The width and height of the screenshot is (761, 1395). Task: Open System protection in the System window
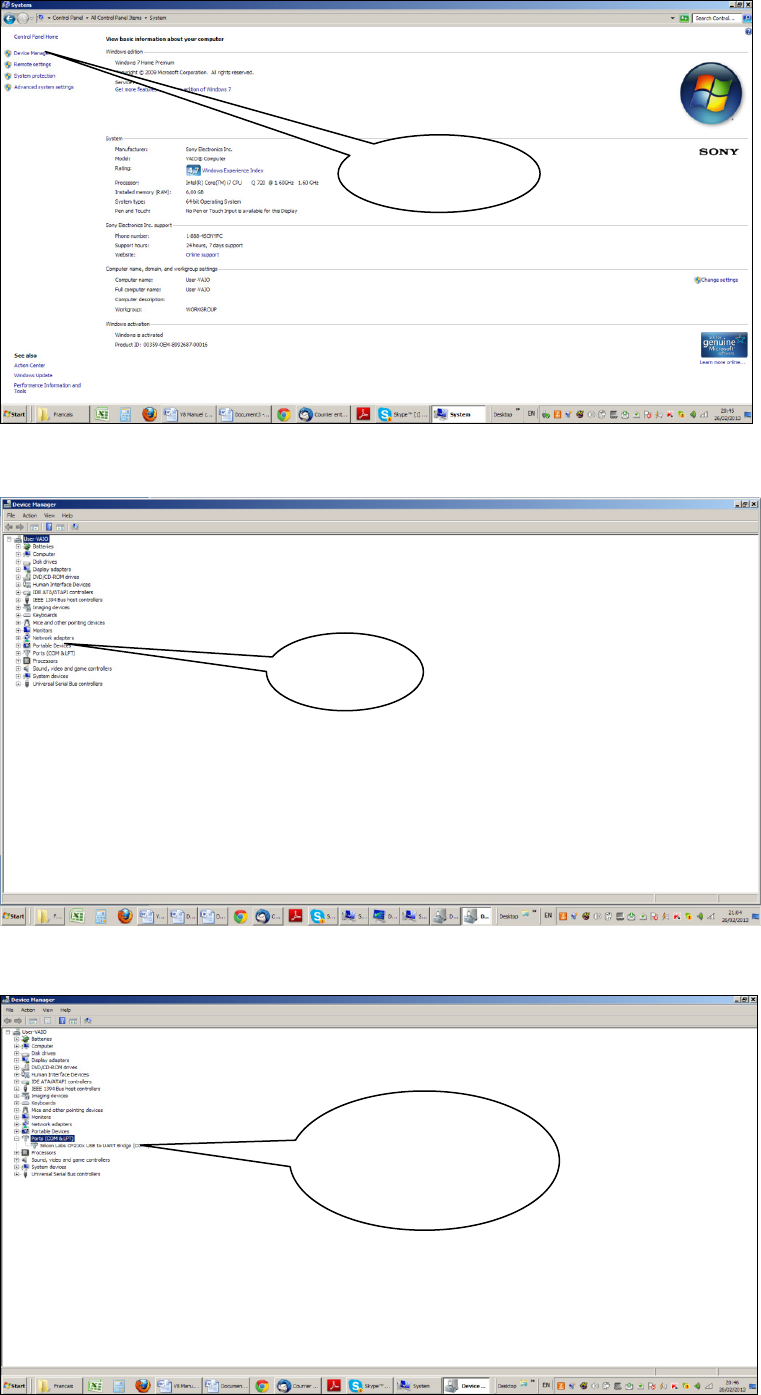click(x=35, y=75)
